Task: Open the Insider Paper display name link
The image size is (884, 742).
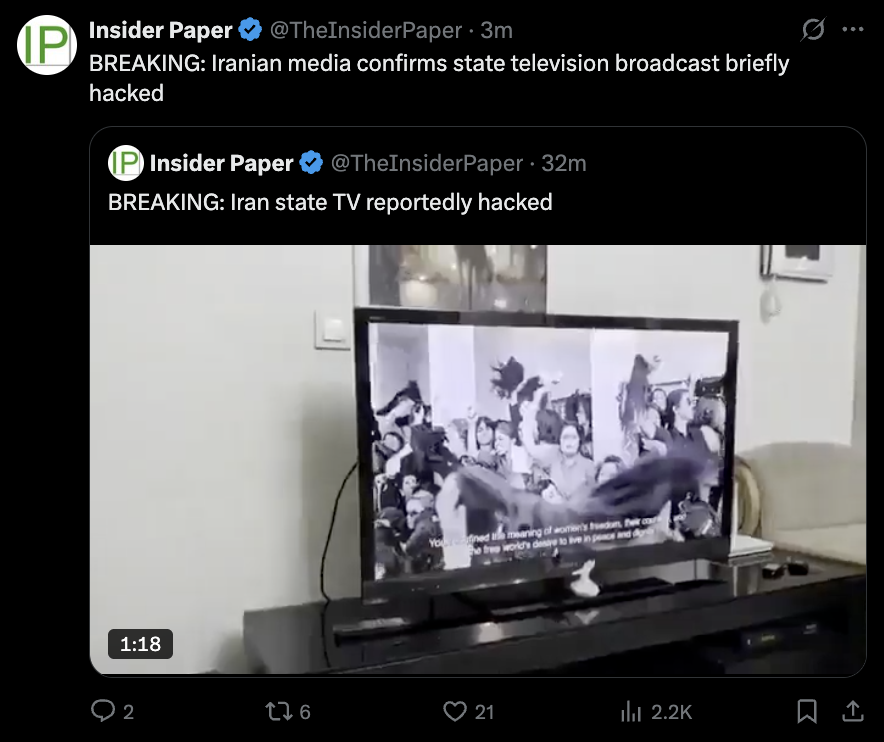Action: 161,30
